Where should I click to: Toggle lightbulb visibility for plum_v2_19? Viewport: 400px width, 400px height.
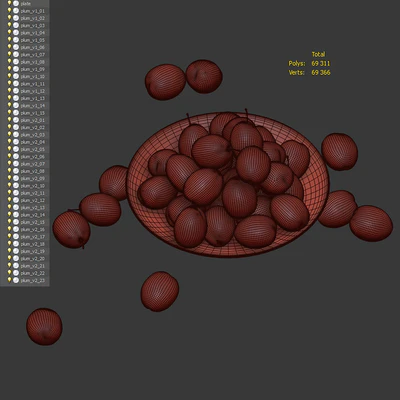pyautogui.click(x=9, y=251)
